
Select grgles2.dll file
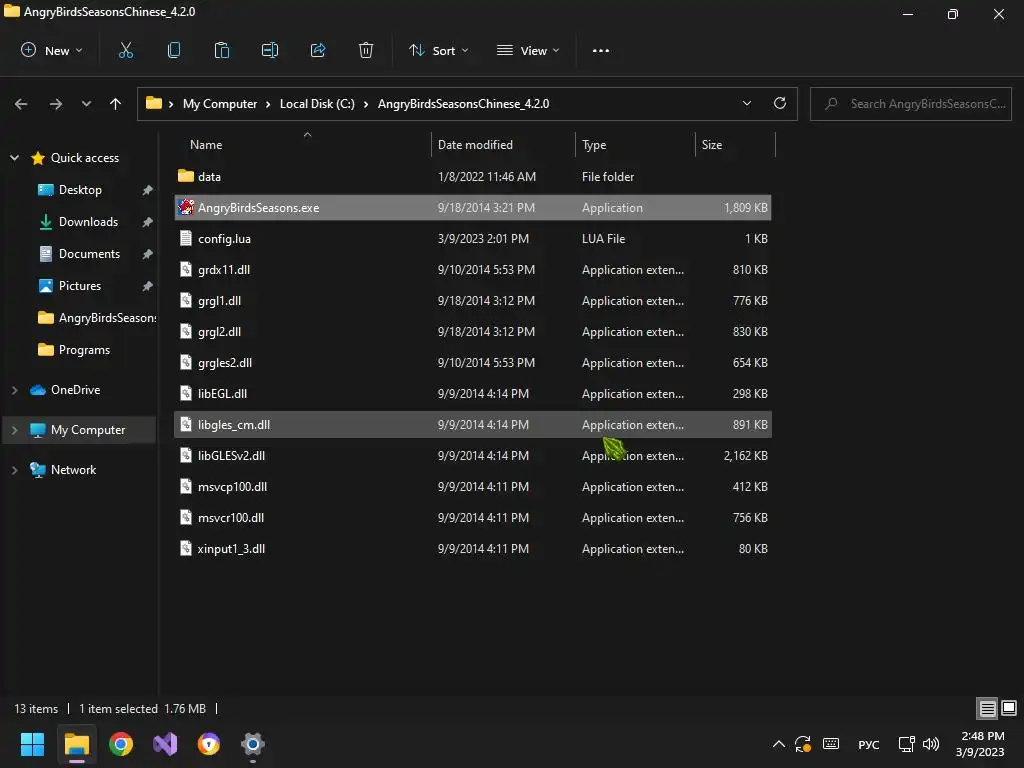pyautogui.click(x=473, y=362)
